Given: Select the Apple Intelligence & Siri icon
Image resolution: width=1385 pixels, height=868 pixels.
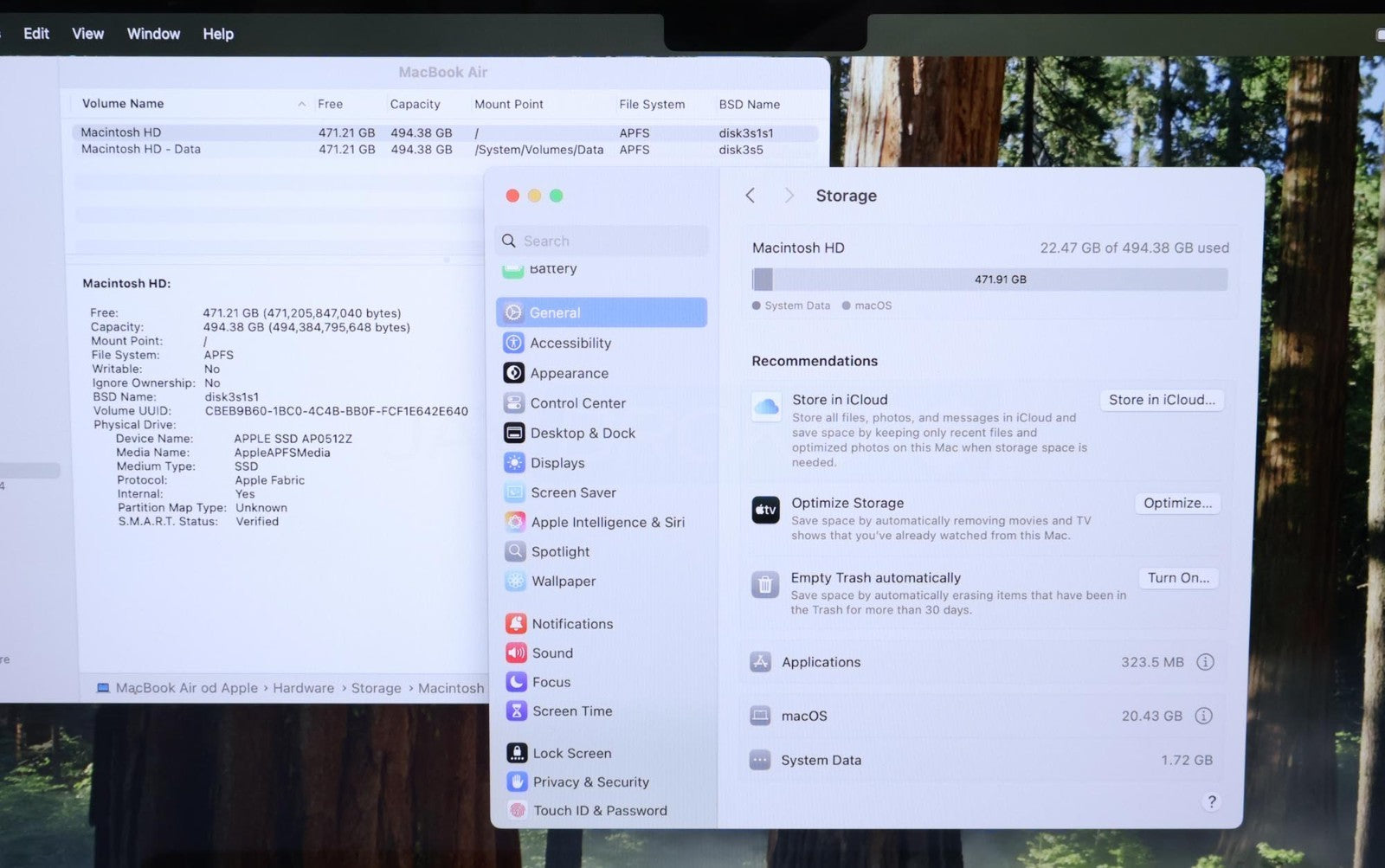Looking at the screenshot, I should click(x=516, y=522).
